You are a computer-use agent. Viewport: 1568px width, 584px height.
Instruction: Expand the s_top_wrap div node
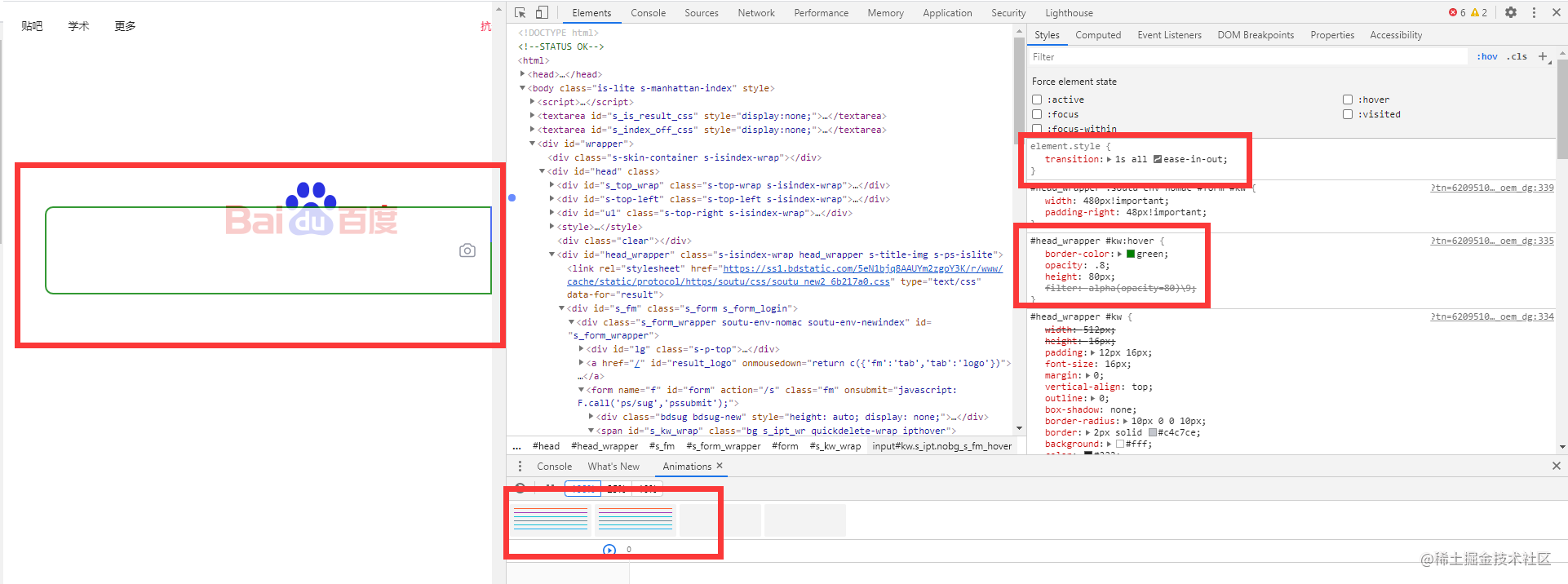[552, 185]
